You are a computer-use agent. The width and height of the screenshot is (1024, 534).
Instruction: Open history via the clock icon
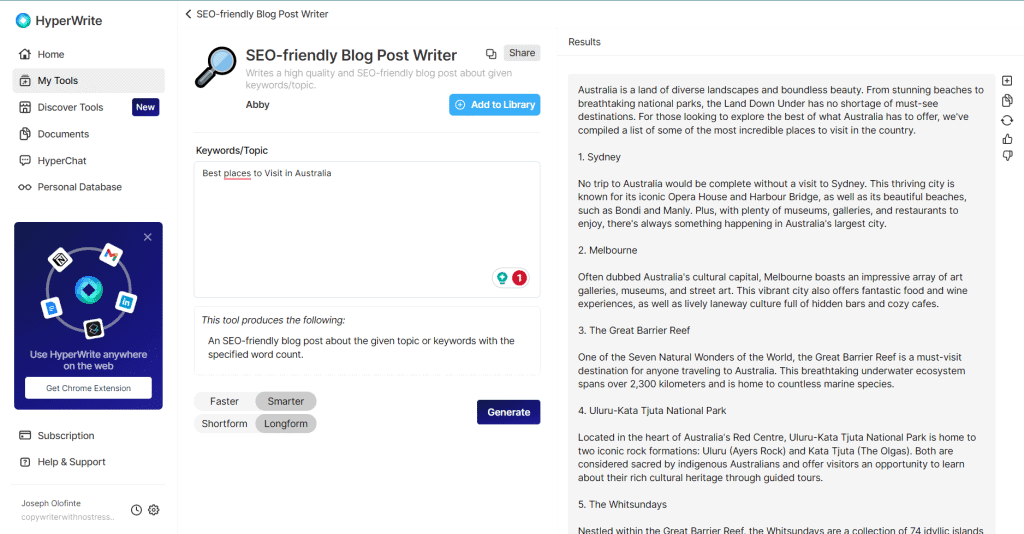[x=136, y=510]
